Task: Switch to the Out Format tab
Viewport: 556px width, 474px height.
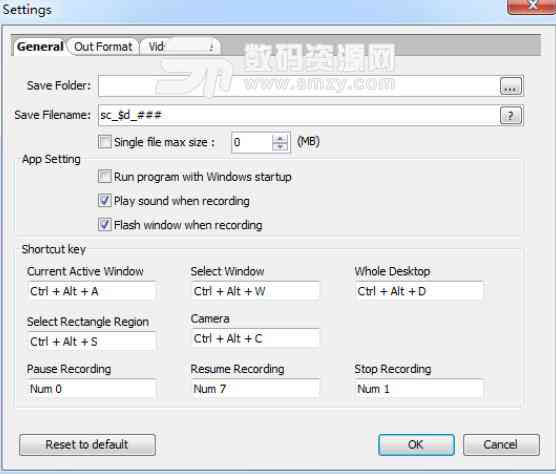Action: pyautogui.click(x=103, y=47)
